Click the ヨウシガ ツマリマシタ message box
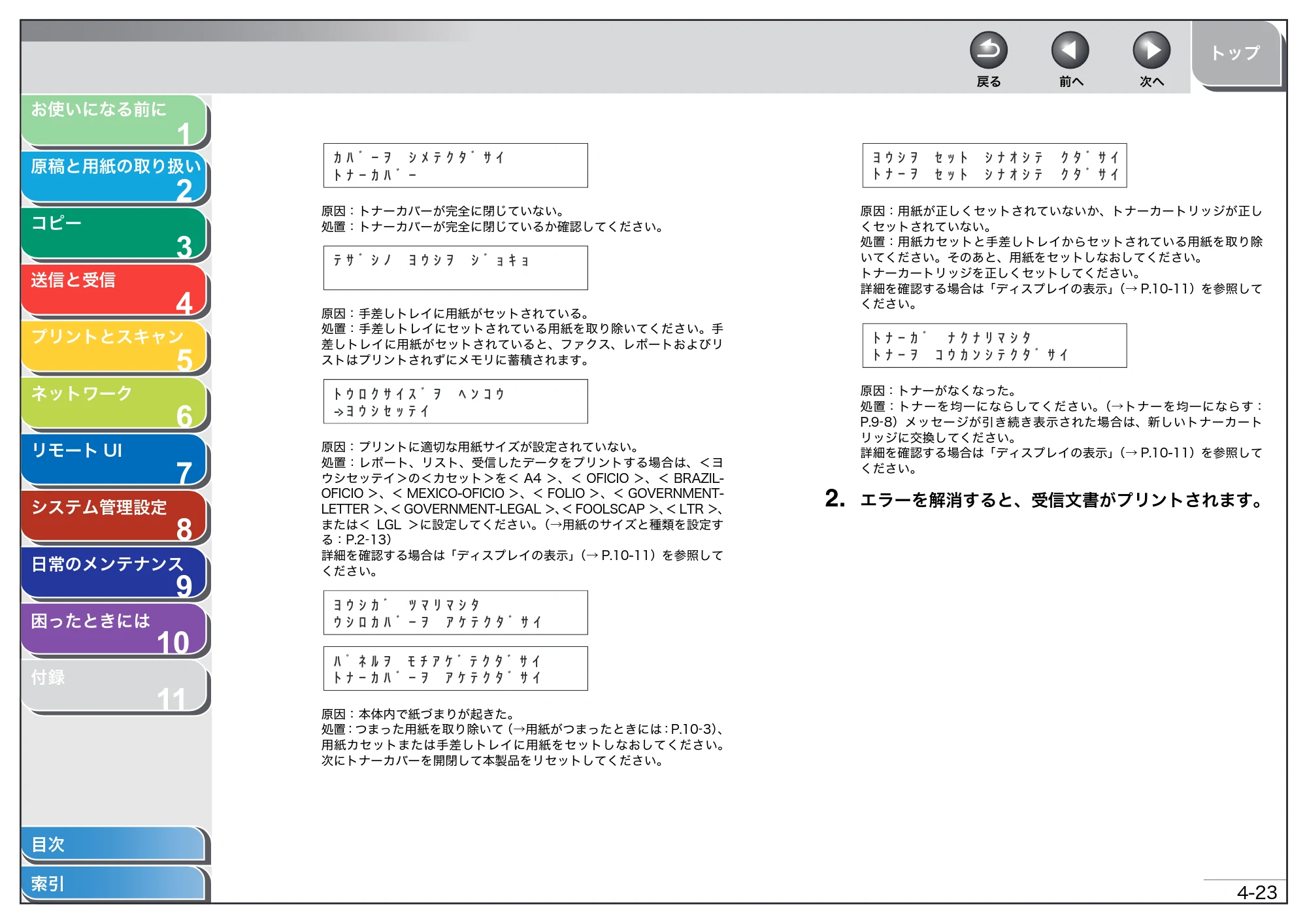The width and height of the screenshot is (1307, 924). pos(455,613)
